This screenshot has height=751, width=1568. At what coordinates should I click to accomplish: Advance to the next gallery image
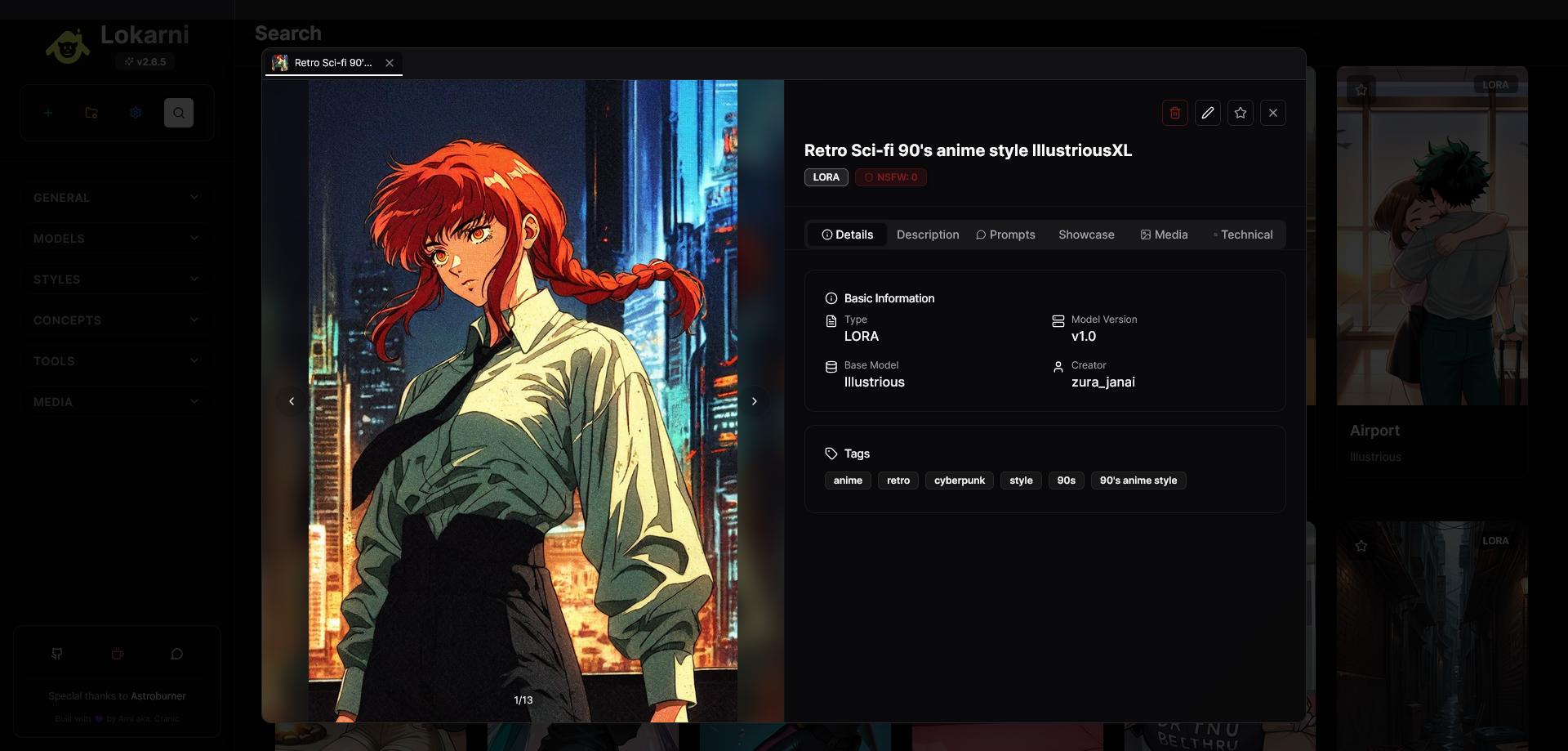coord(755,401)
